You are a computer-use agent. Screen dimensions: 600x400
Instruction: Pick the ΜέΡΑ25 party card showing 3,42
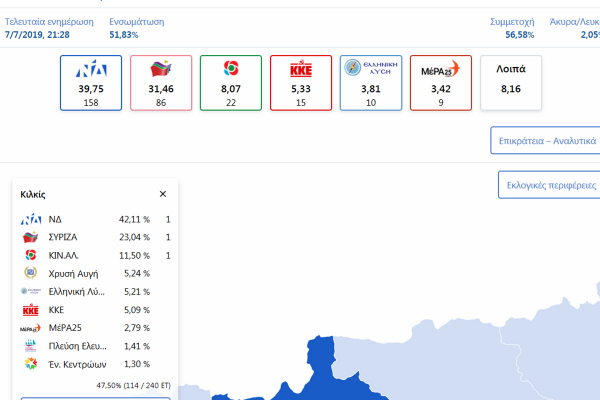tap(441, 83)
